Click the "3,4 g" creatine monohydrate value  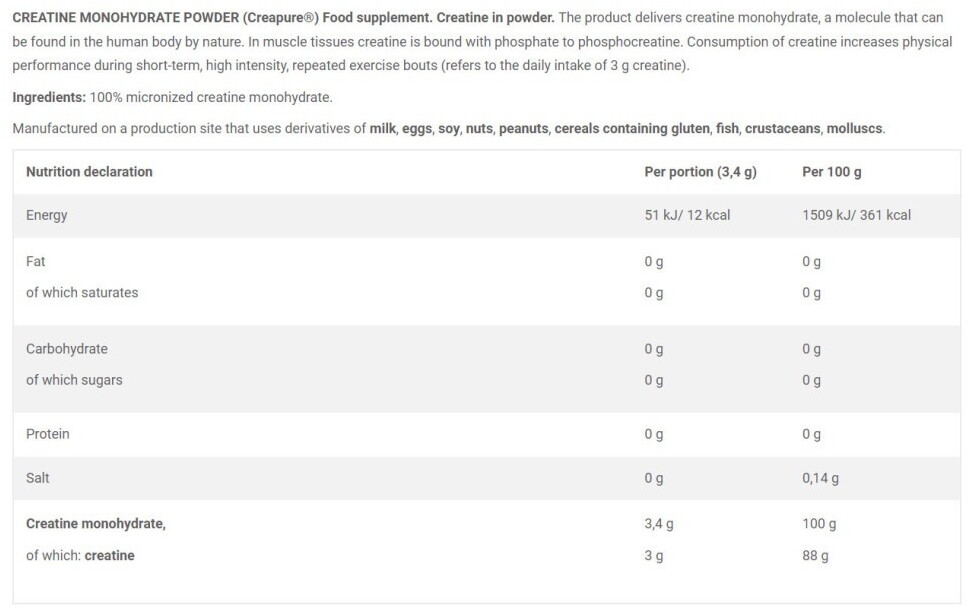[x=659, y=523]
